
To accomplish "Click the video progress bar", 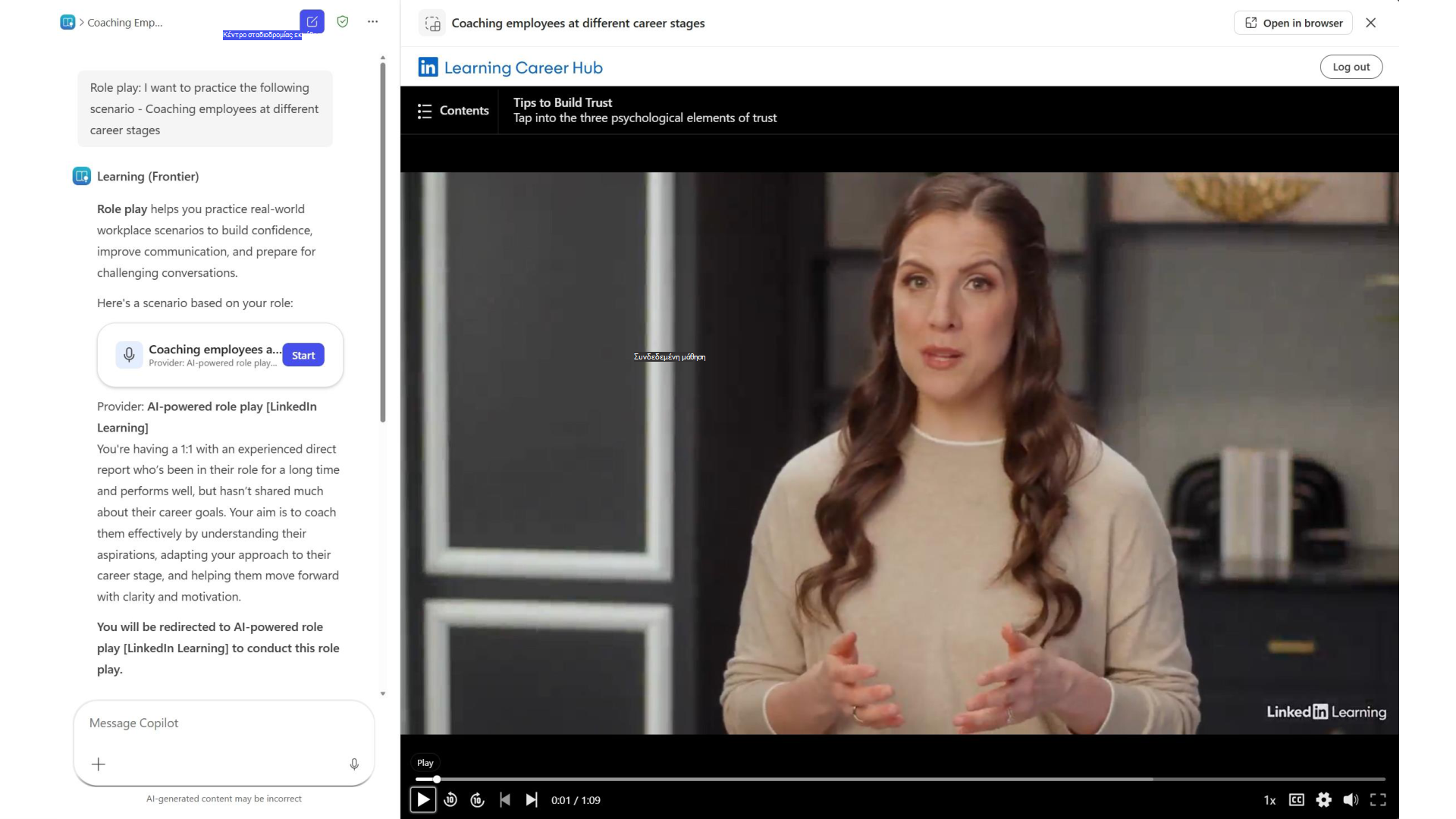I will click(x=900, y=779).
